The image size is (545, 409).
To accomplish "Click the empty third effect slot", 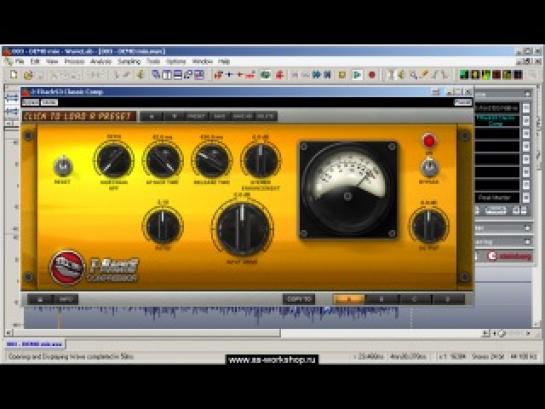I will (497, 134).
